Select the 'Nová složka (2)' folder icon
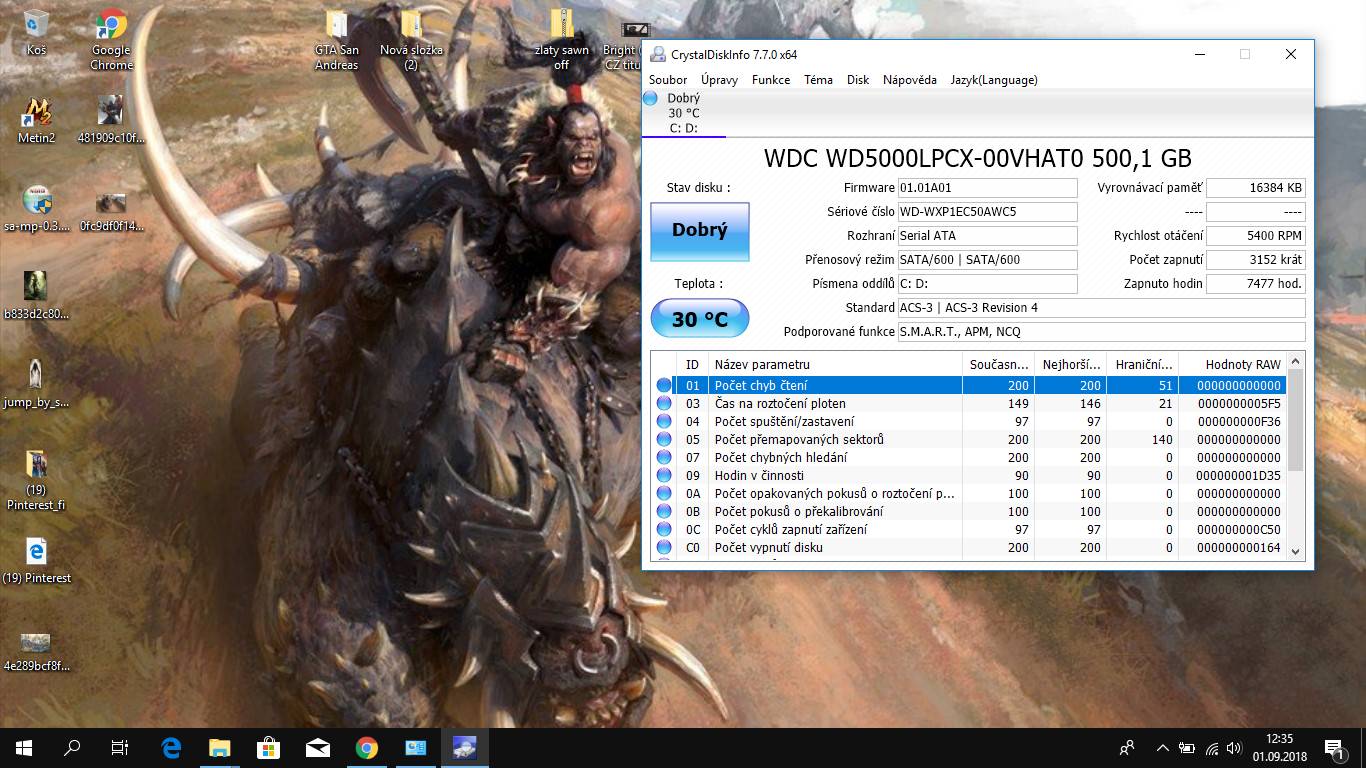Image resolution: width=1366 pixels, height=768 pixels. (411, 40)
